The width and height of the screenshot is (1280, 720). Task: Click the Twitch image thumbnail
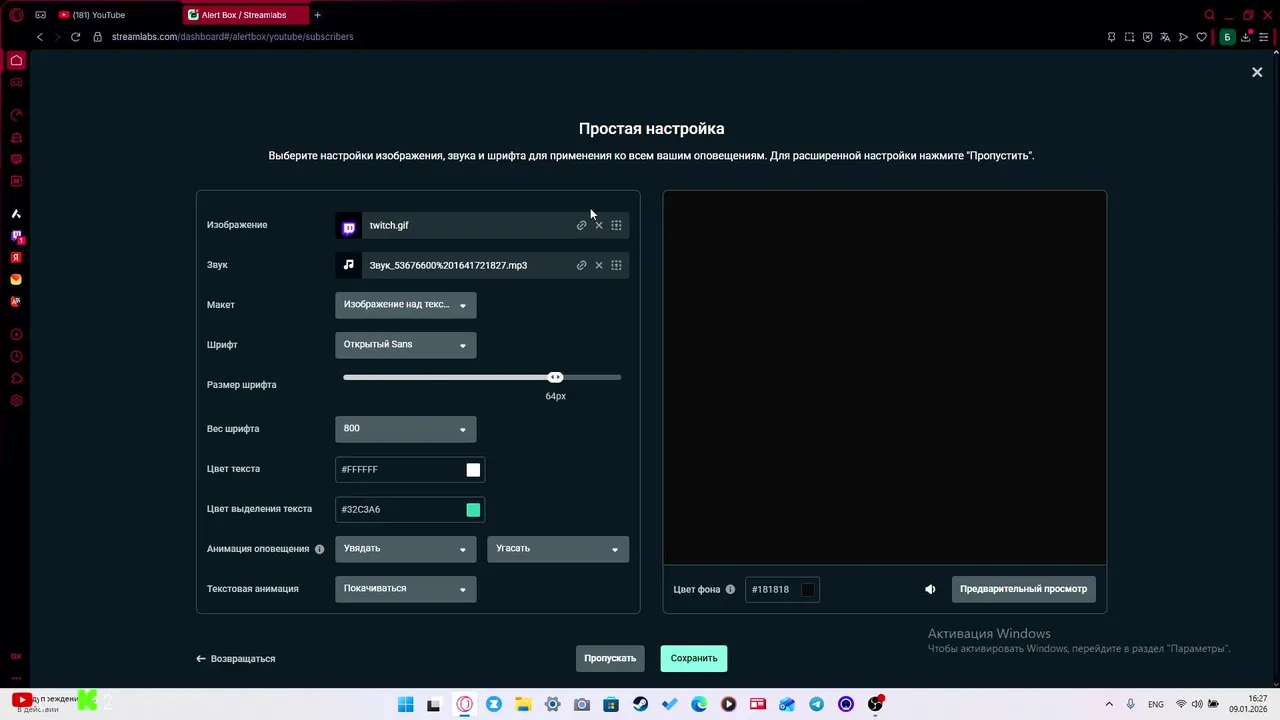point(348,225)
